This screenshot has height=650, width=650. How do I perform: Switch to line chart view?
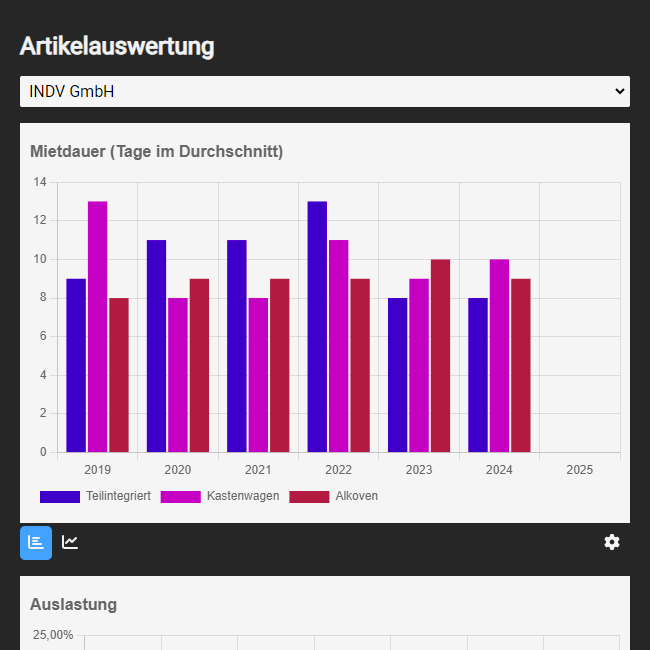(x=70, y=542)
